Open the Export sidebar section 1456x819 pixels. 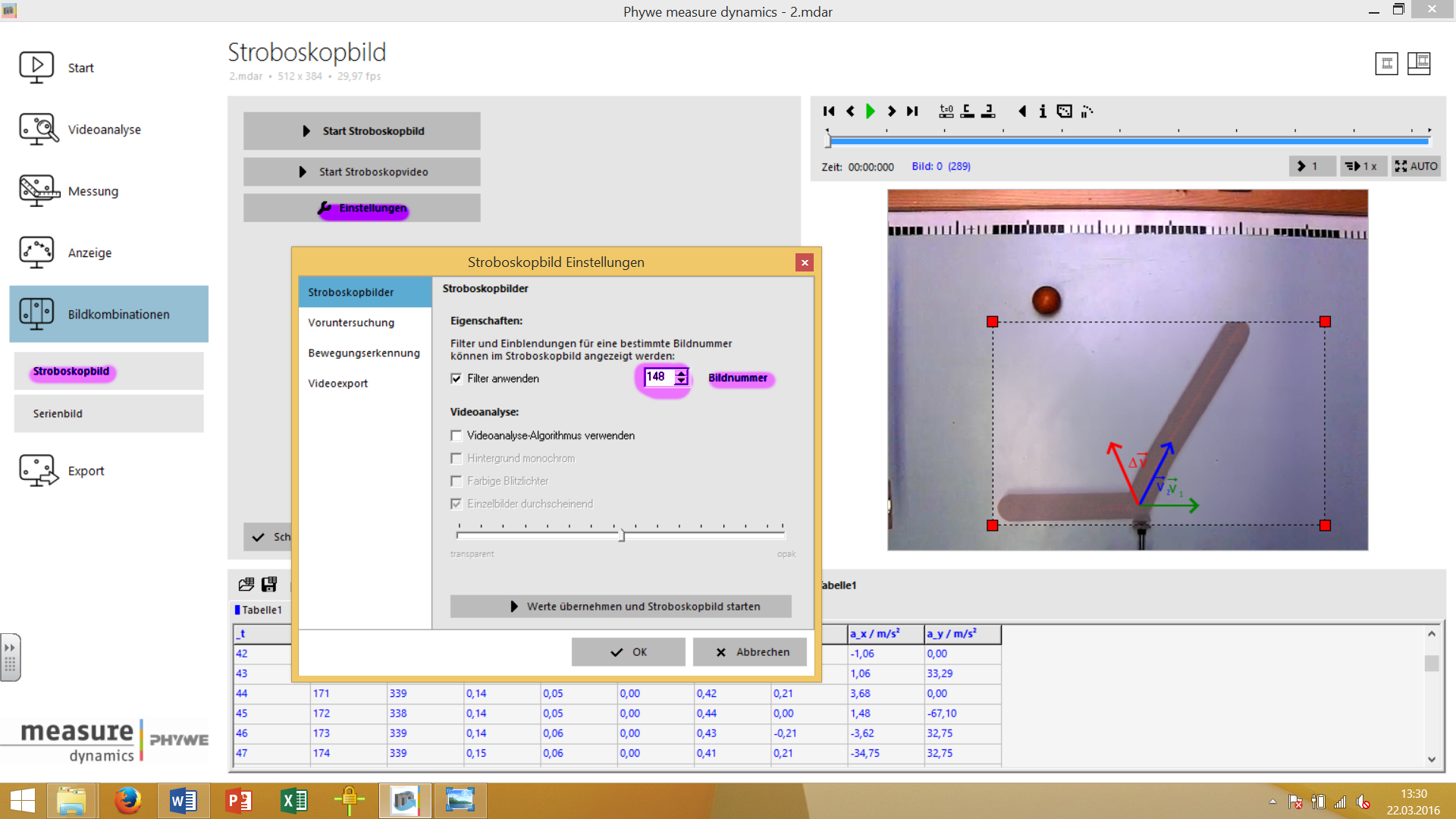pyautogui.click(x=86, y=471)
